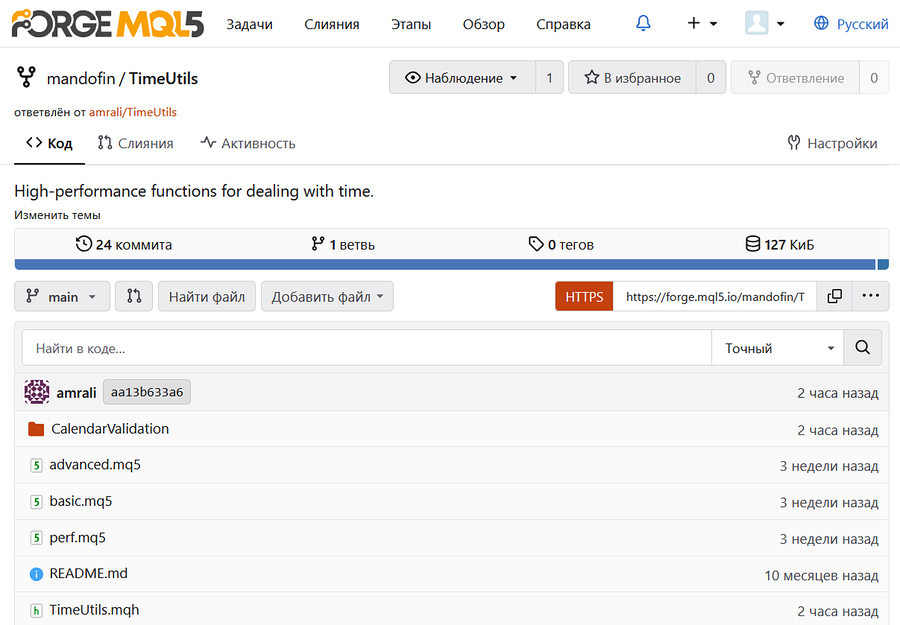
Task: Open advanced.mq5 file
Action: (95, 465)
